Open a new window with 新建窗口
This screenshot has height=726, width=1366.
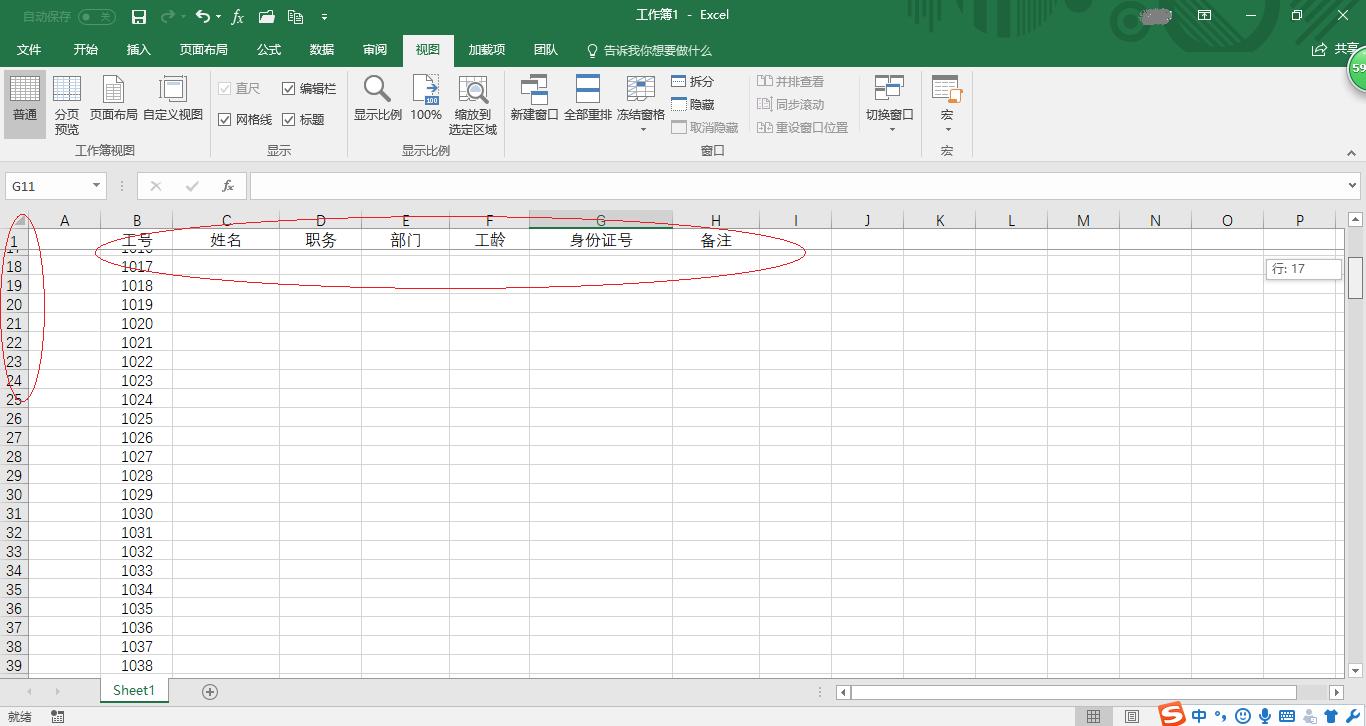(534, 100)
